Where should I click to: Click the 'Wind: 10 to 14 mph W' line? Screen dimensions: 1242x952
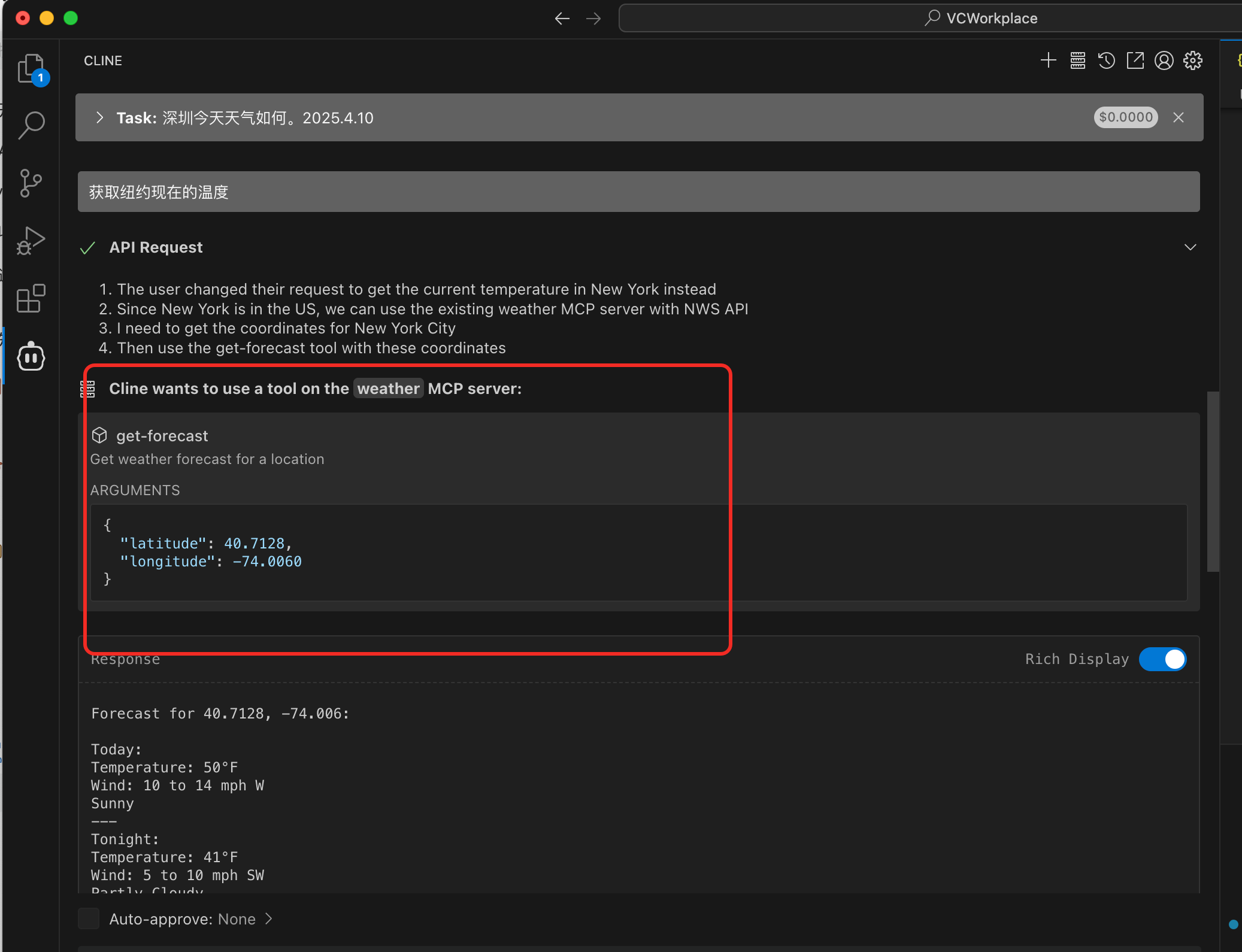coord(177,786)
